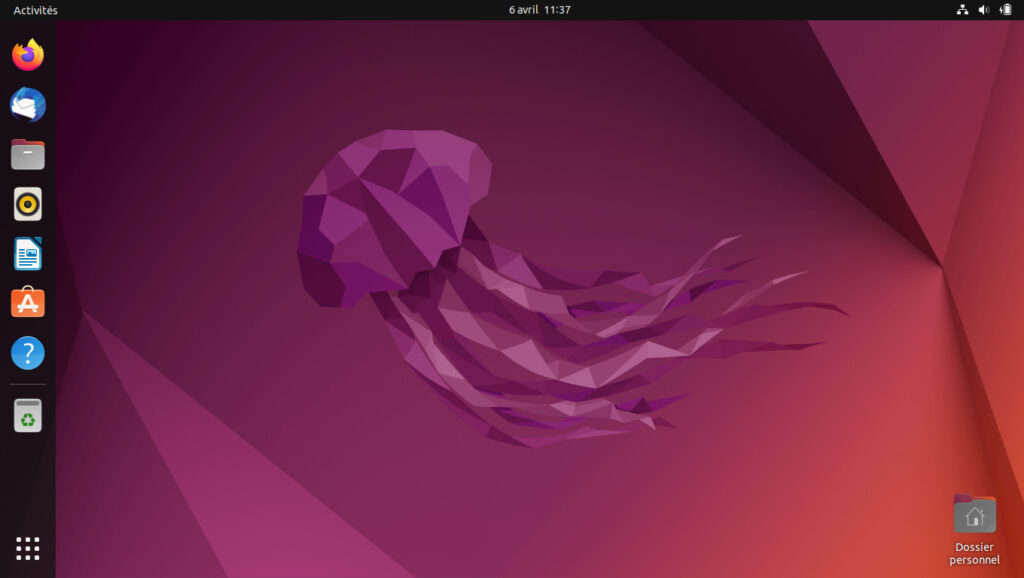Click the volume speaker icon
The height and width of the screenshot is (578, 1024).
[984, 10]
